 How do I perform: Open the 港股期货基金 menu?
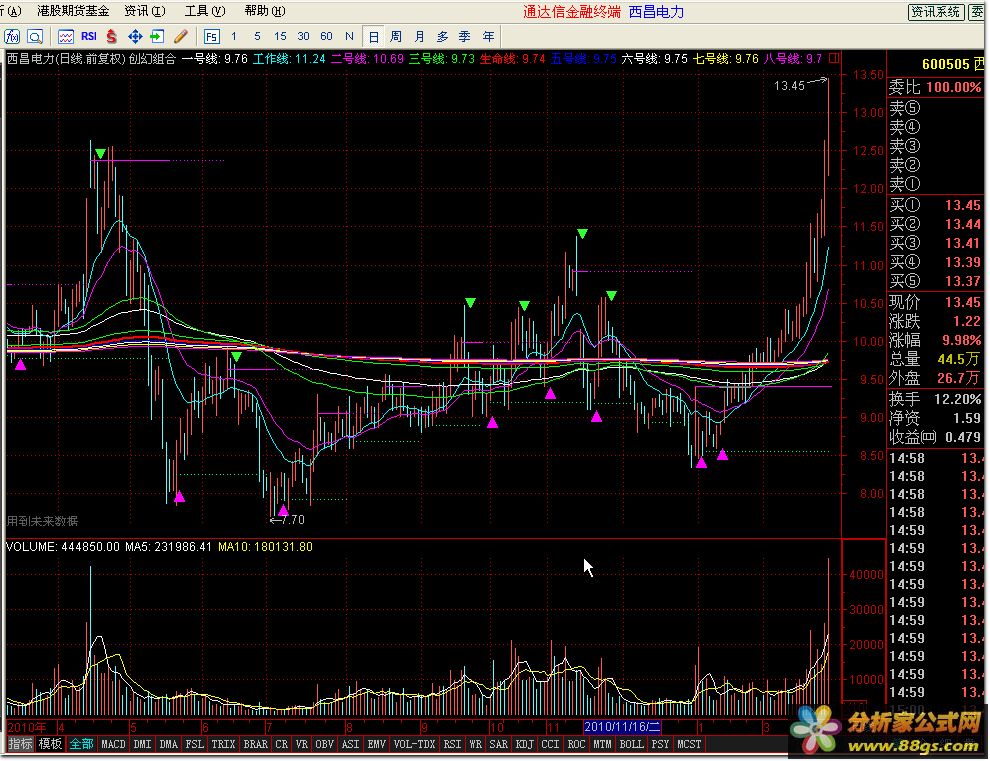point(73,11)
